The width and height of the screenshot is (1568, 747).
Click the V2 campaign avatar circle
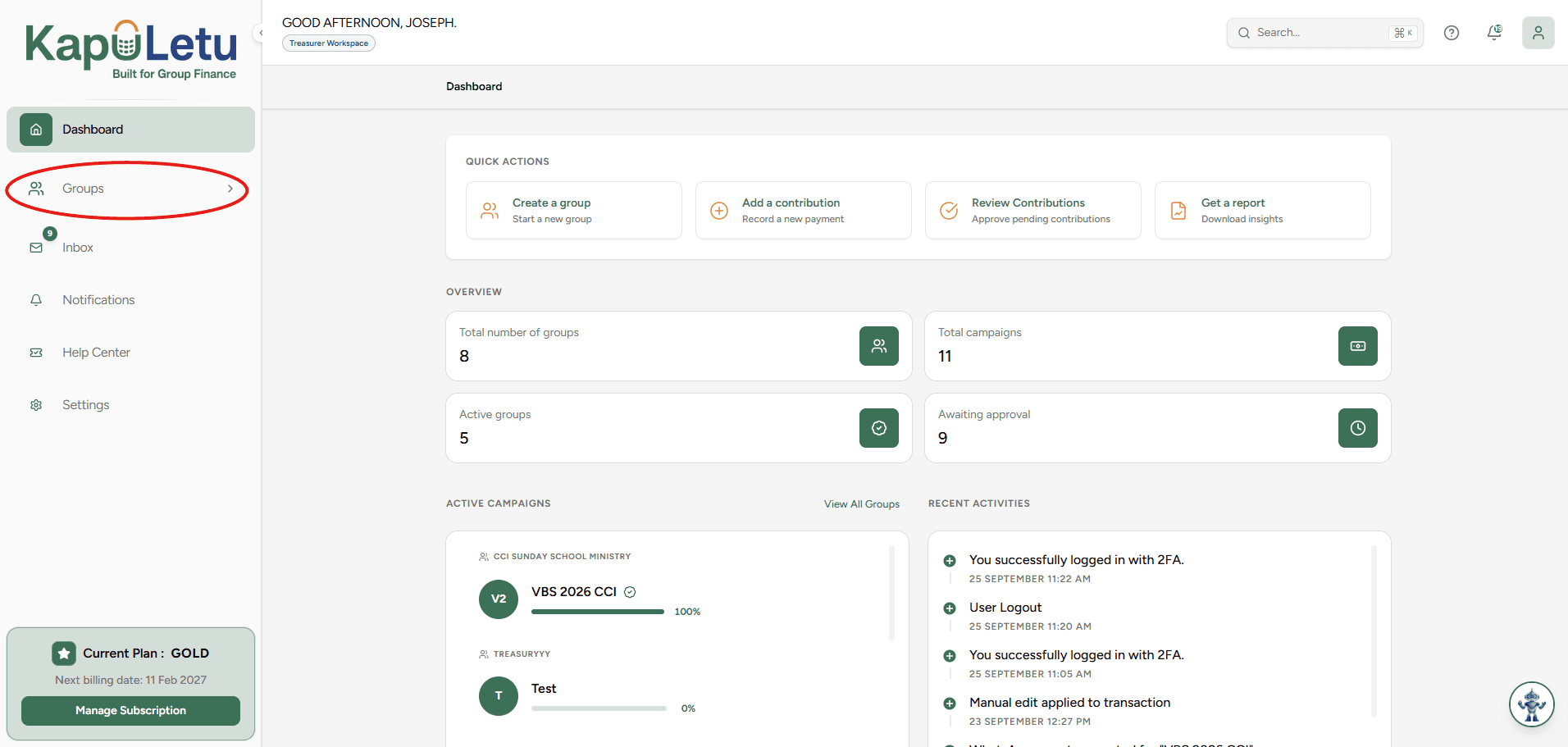[499, 599]
